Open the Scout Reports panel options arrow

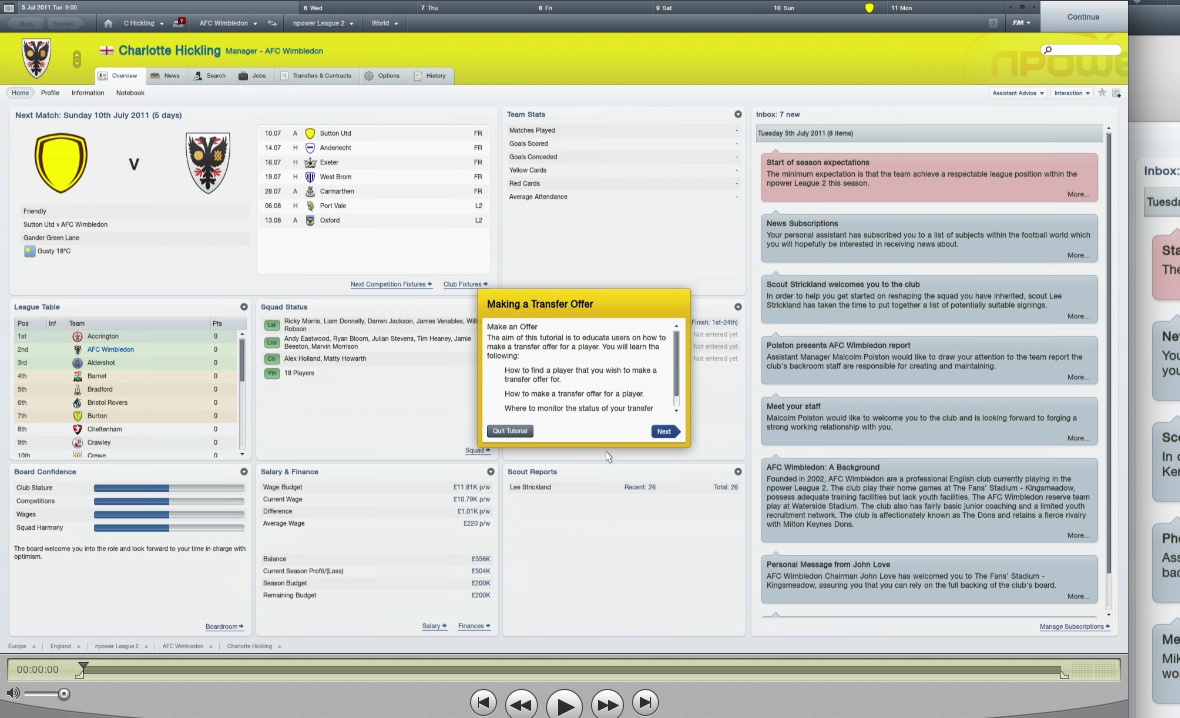pos(737,471)
